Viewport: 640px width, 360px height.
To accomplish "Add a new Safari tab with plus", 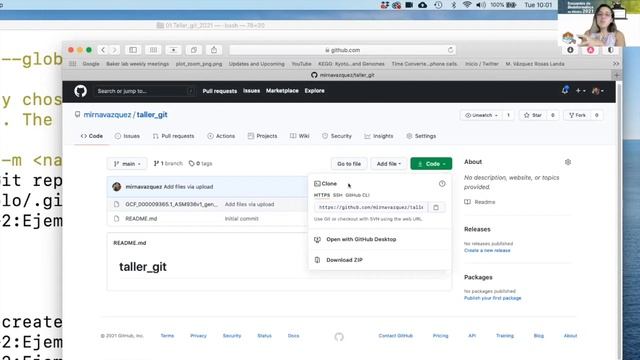I will pyautogui.click(x=617, y=75).
